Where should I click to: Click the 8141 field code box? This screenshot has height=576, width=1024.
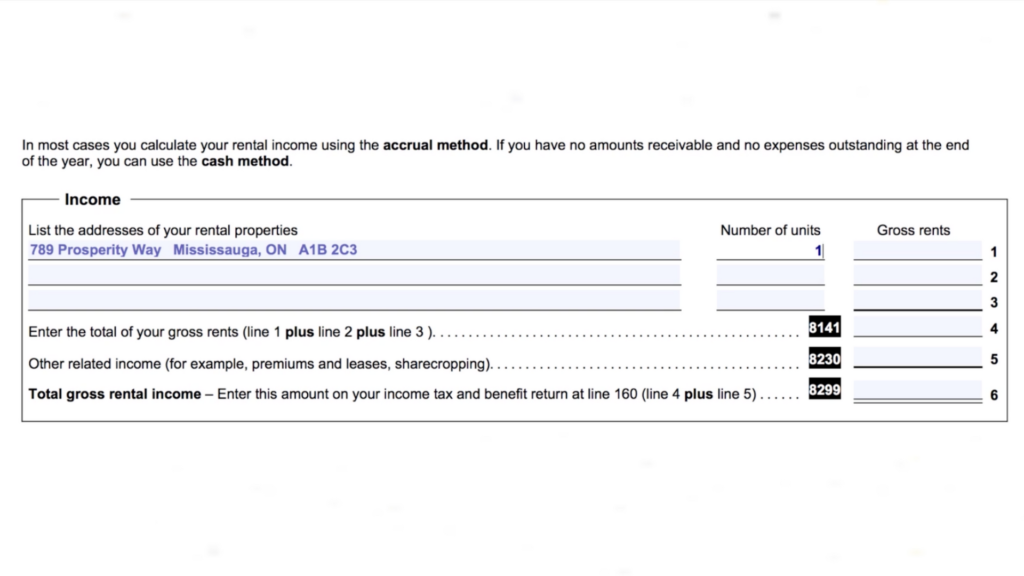tap(824, 327)
